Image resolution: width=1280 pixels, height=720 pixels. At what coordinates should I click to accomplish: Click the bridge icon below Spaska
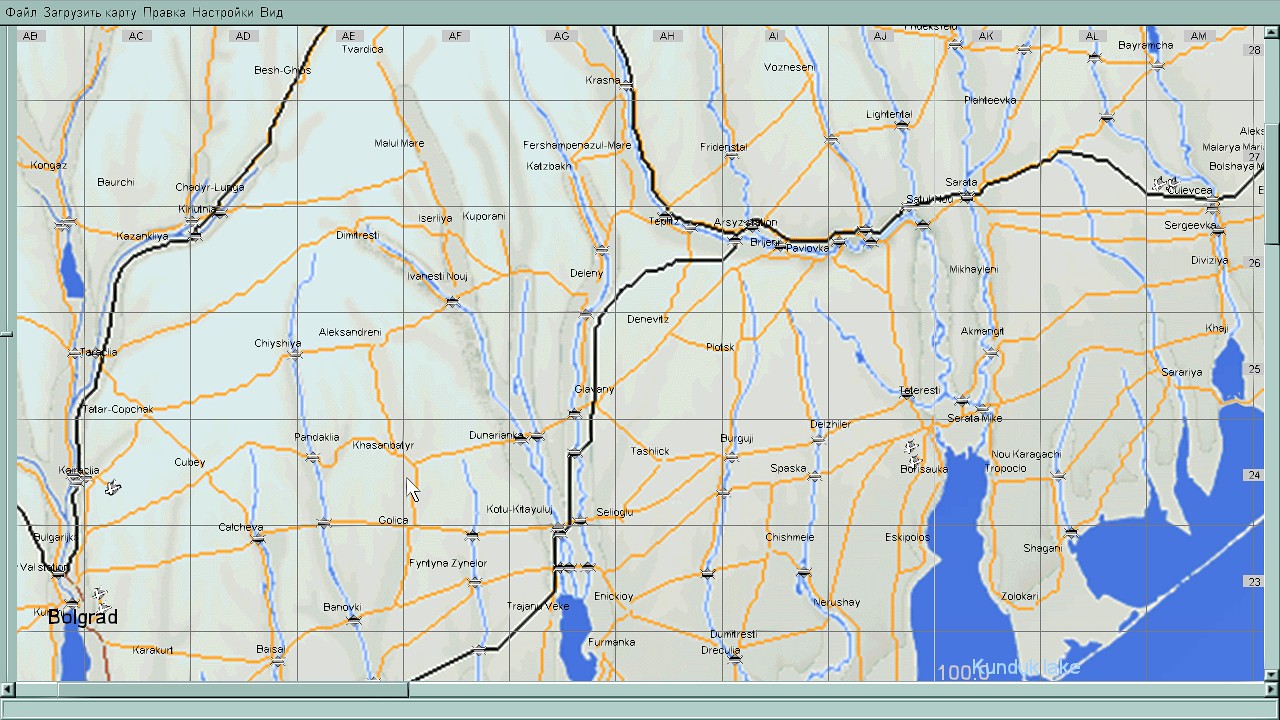[x=815, y=476]
